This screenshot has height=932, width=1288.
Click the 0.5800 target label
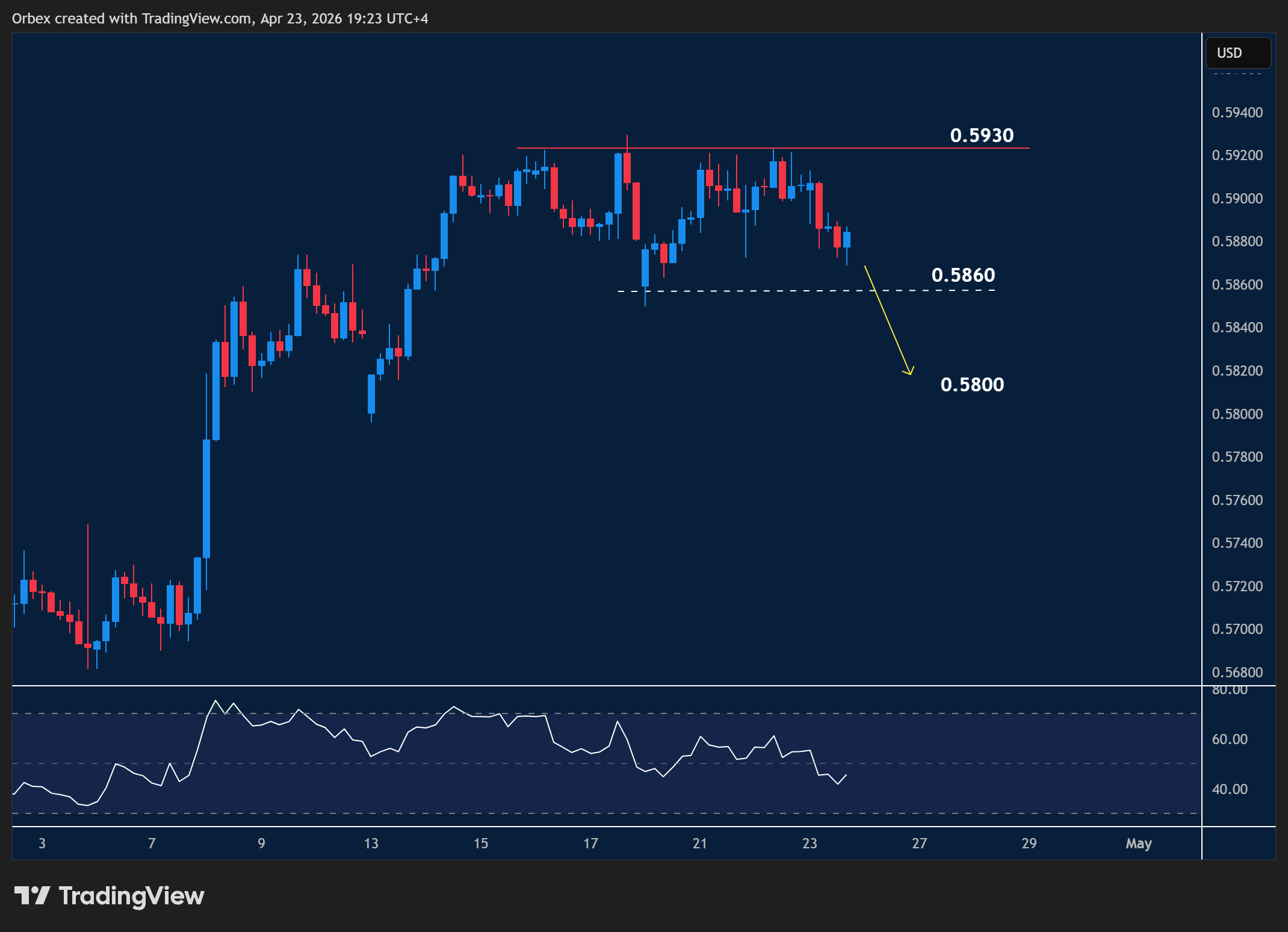coord(971,385)
